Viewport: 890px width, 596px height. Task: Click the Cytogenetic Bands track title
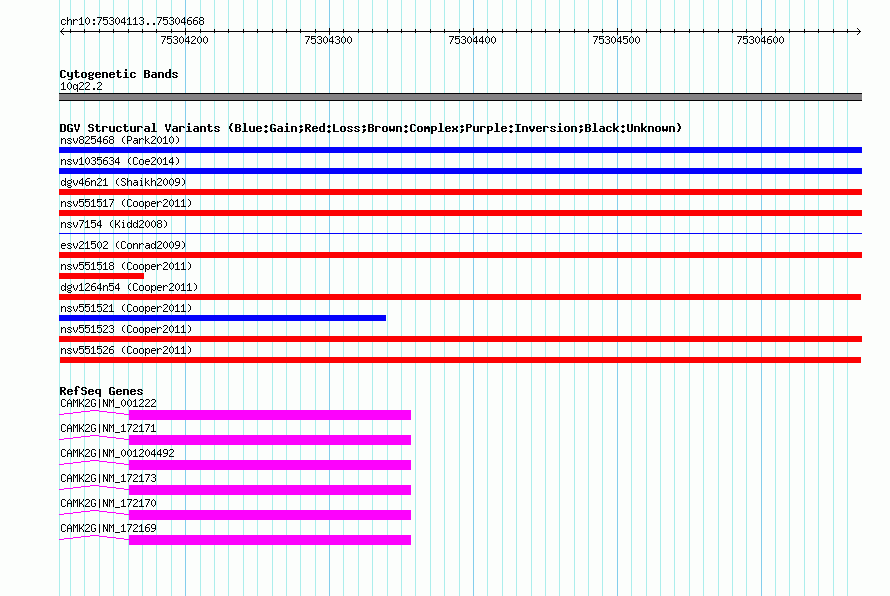tap(119, 74)
